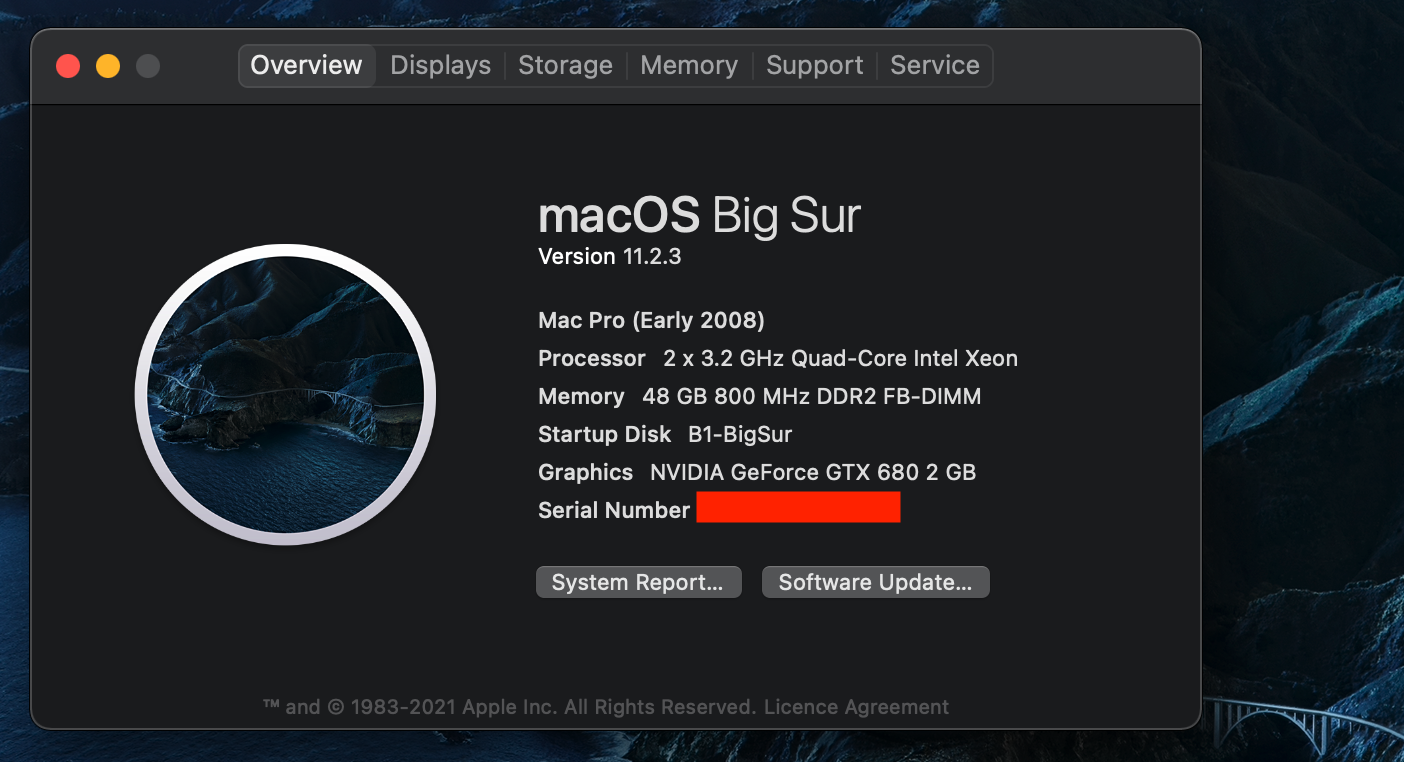1404x762 pixels.
Task: Click the greyed-out zoom window button
Action: coord(148,67)
